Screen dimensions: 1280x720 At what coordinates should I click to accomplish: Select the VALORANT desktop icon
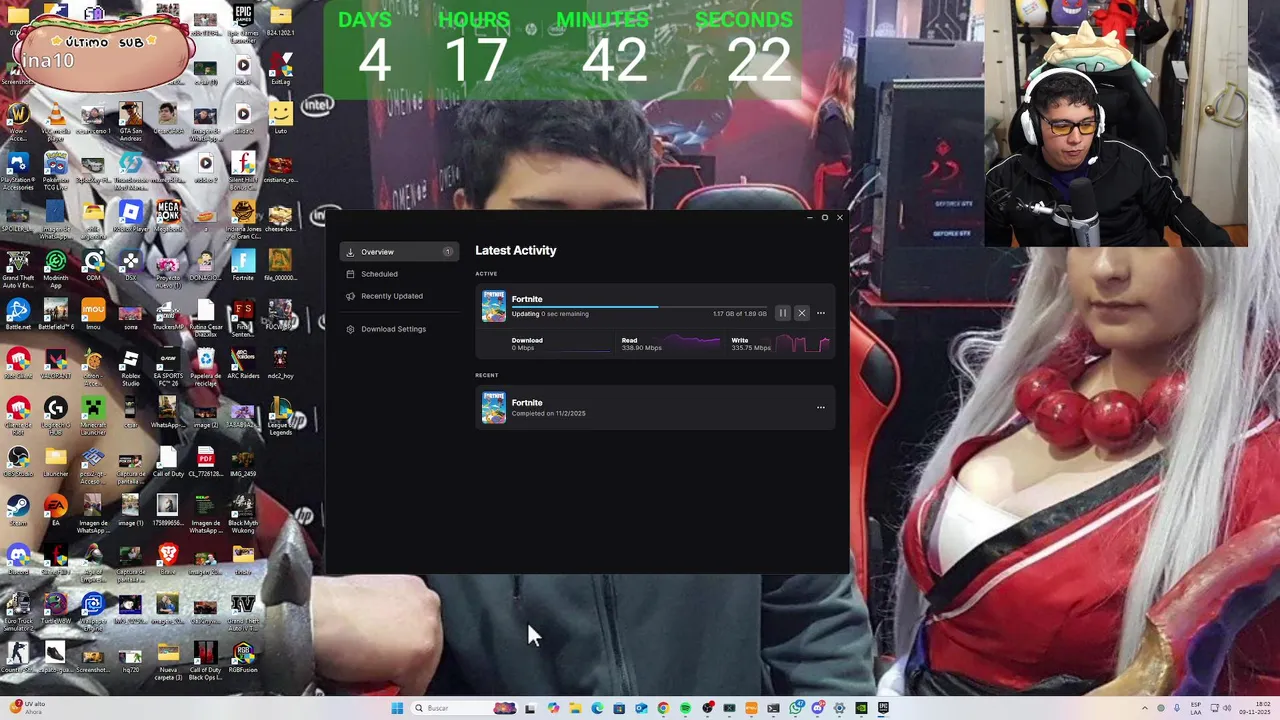point(56,362)
